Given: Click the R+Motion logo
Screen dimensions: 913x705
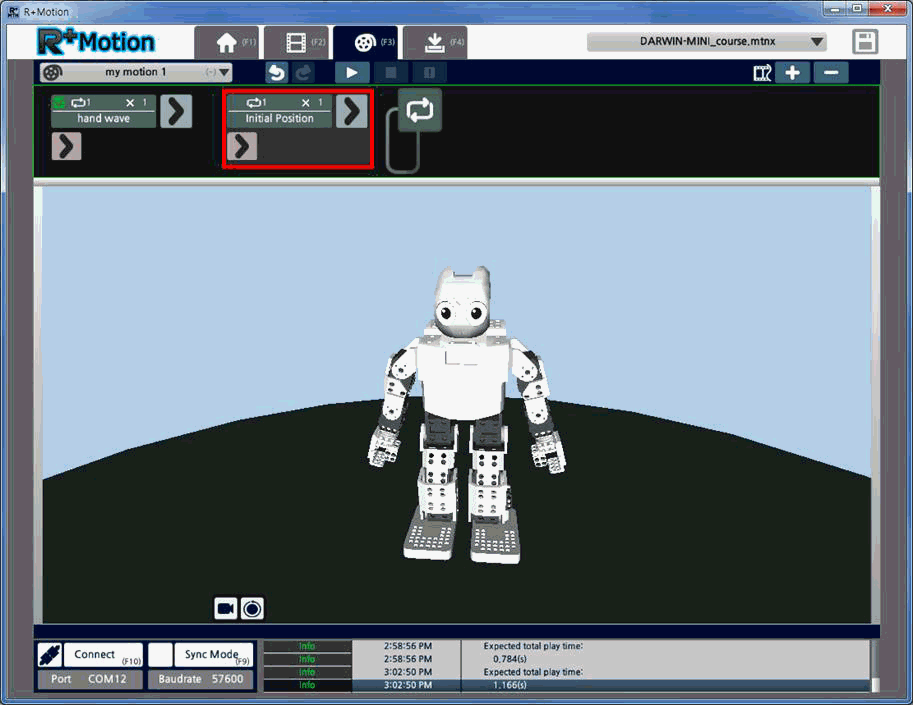Looking at the screenshot, I should [96, 42].
